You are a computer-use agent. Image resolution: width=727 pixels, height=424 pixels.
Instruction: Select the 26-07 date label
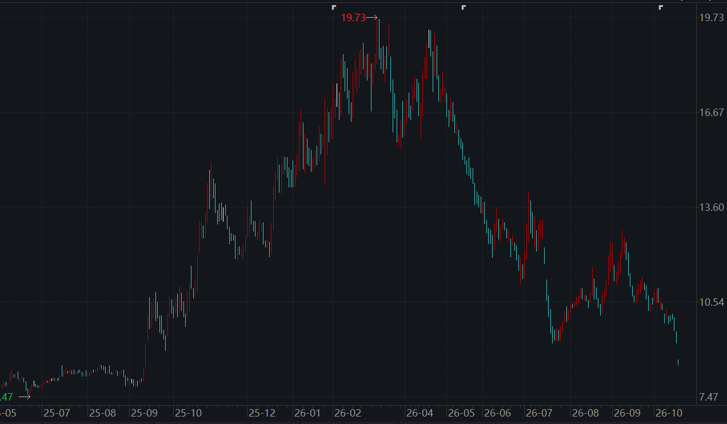coord(539,413)
